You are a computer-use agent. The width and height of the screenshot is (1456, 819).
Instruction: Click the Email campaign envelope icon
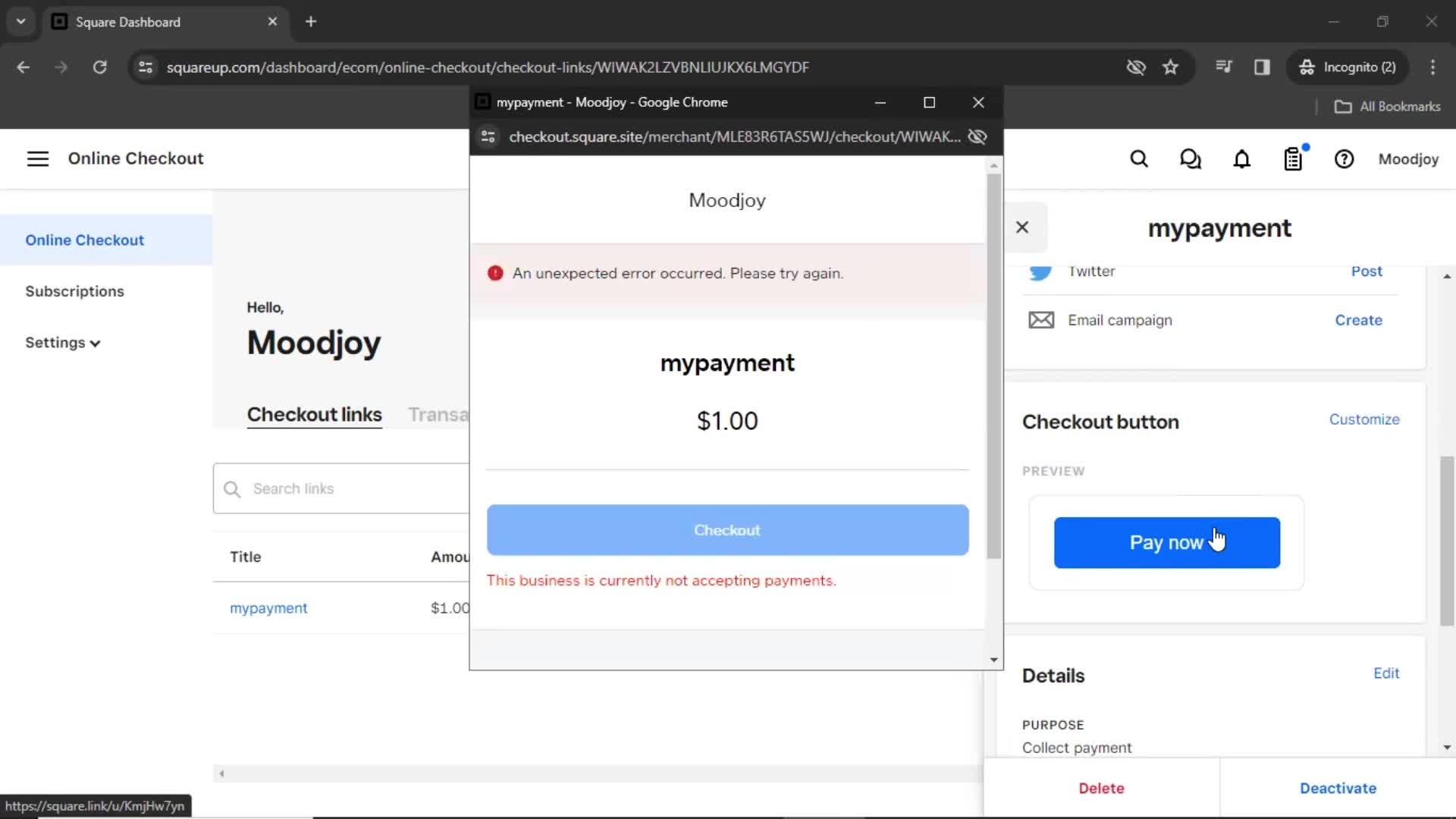pos(1041,320)
